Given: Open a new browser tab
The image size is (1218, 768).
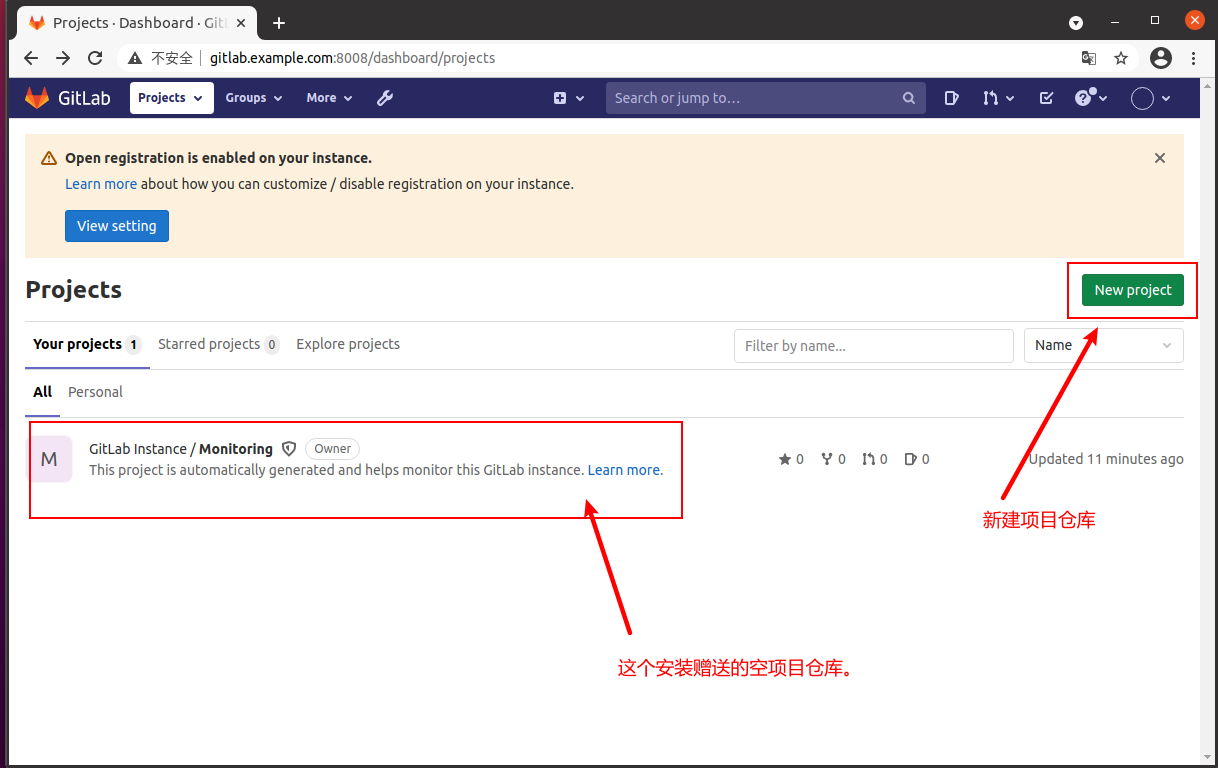Looking at the screenshot, I should coord(279,23).
